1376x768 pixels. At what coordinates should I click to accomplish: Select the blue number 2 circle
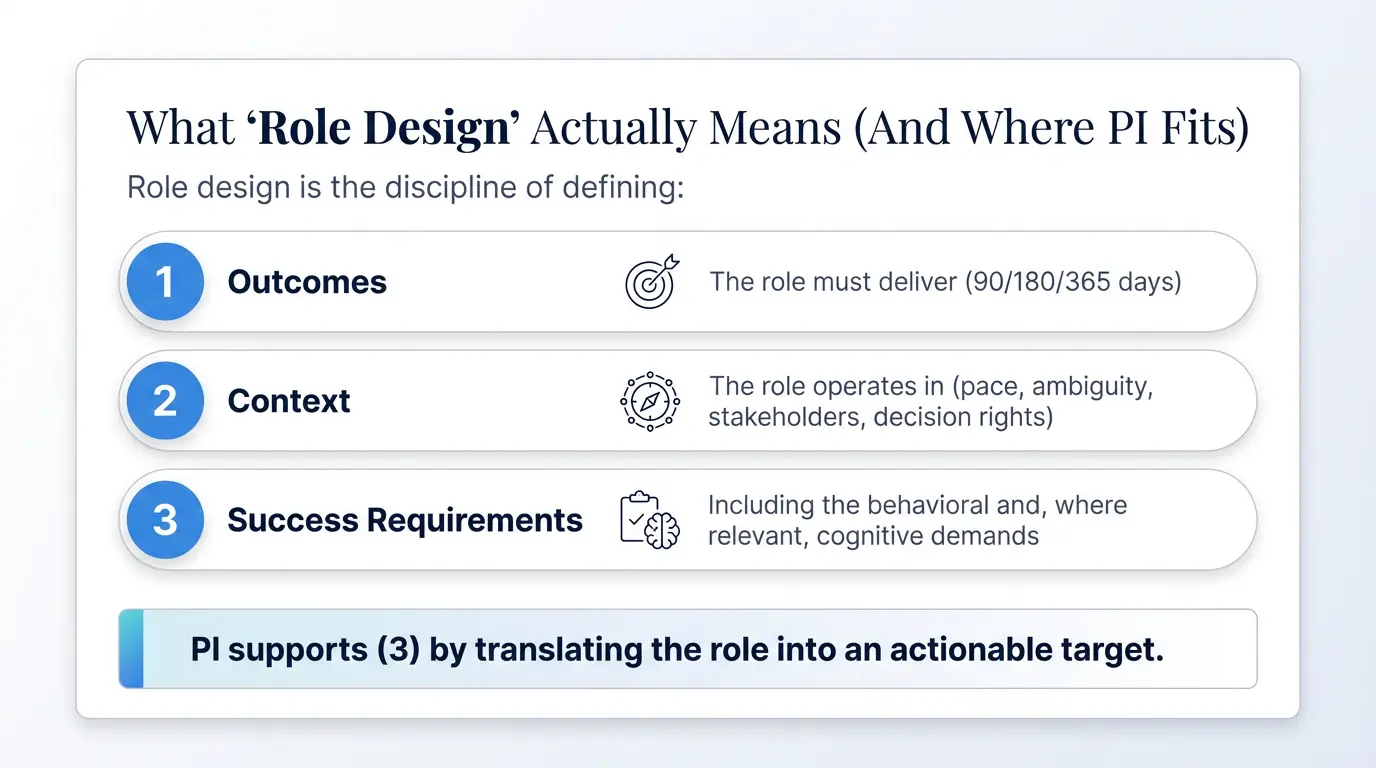pos(165,401)
